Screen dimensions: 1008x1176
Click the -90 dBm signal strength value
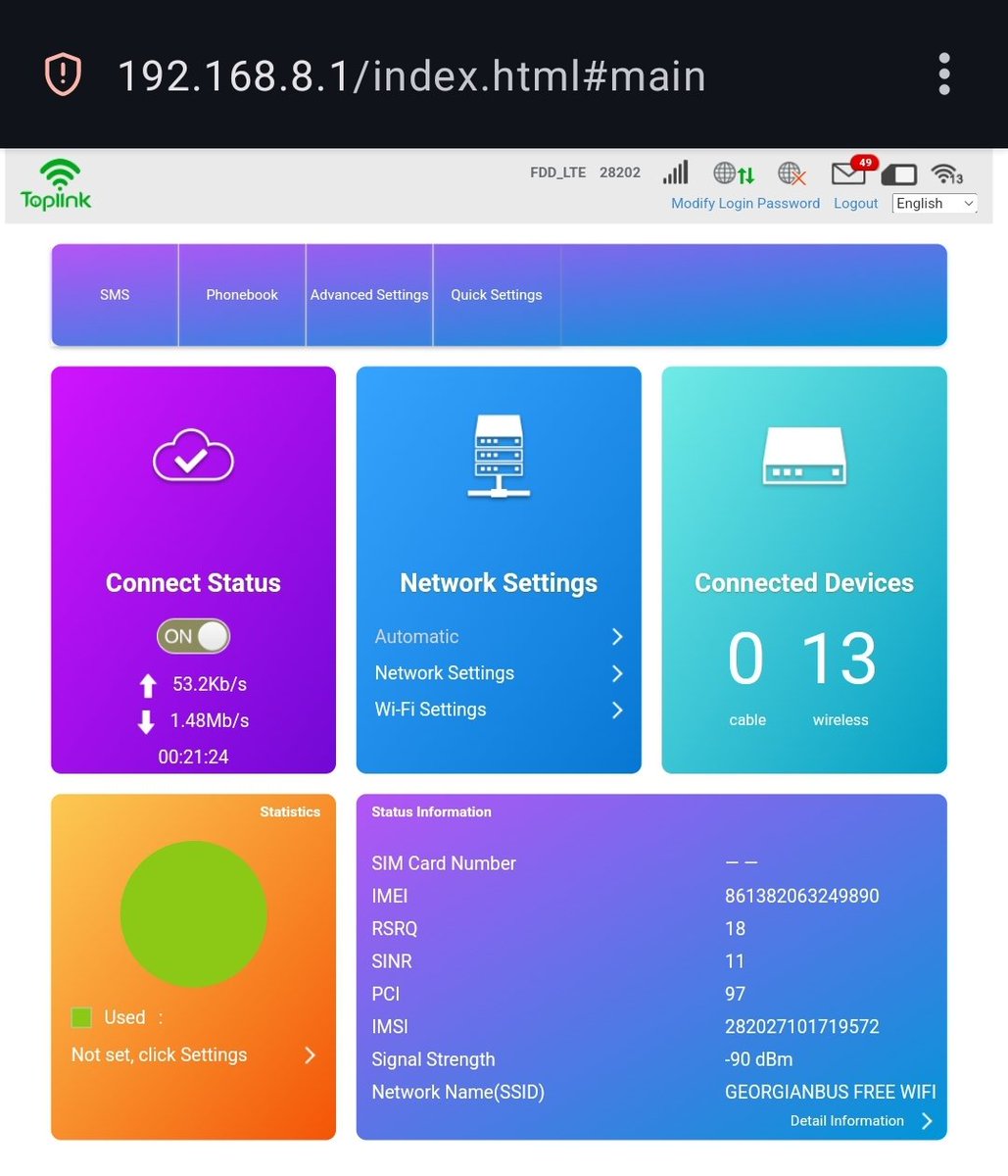(x=759, y=1059)
